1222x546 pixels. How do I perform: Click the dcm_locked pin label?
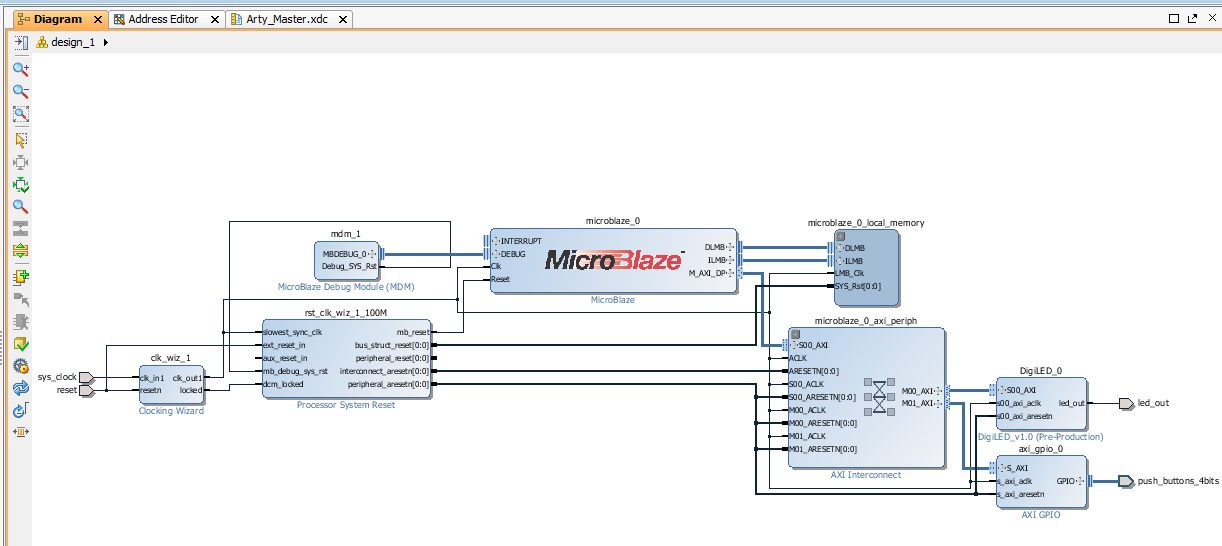(x=283, y=384)
